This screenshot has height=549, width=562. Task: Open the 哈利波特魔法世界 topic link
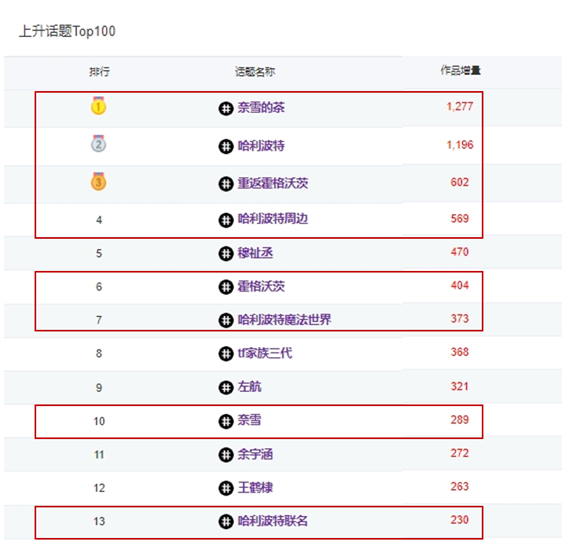(x=284, y=319)
